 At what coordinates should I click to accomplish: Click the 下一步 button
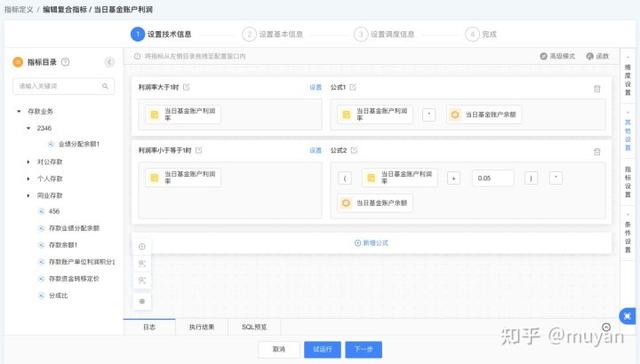(364, 349)
